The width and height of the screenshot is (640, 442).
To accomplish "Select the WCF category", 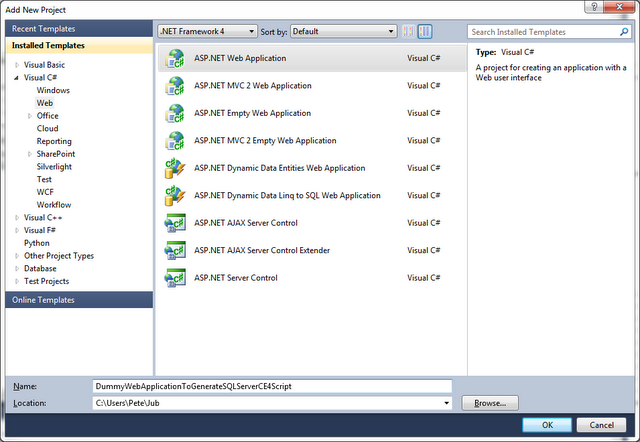I will tap(45, 192).
